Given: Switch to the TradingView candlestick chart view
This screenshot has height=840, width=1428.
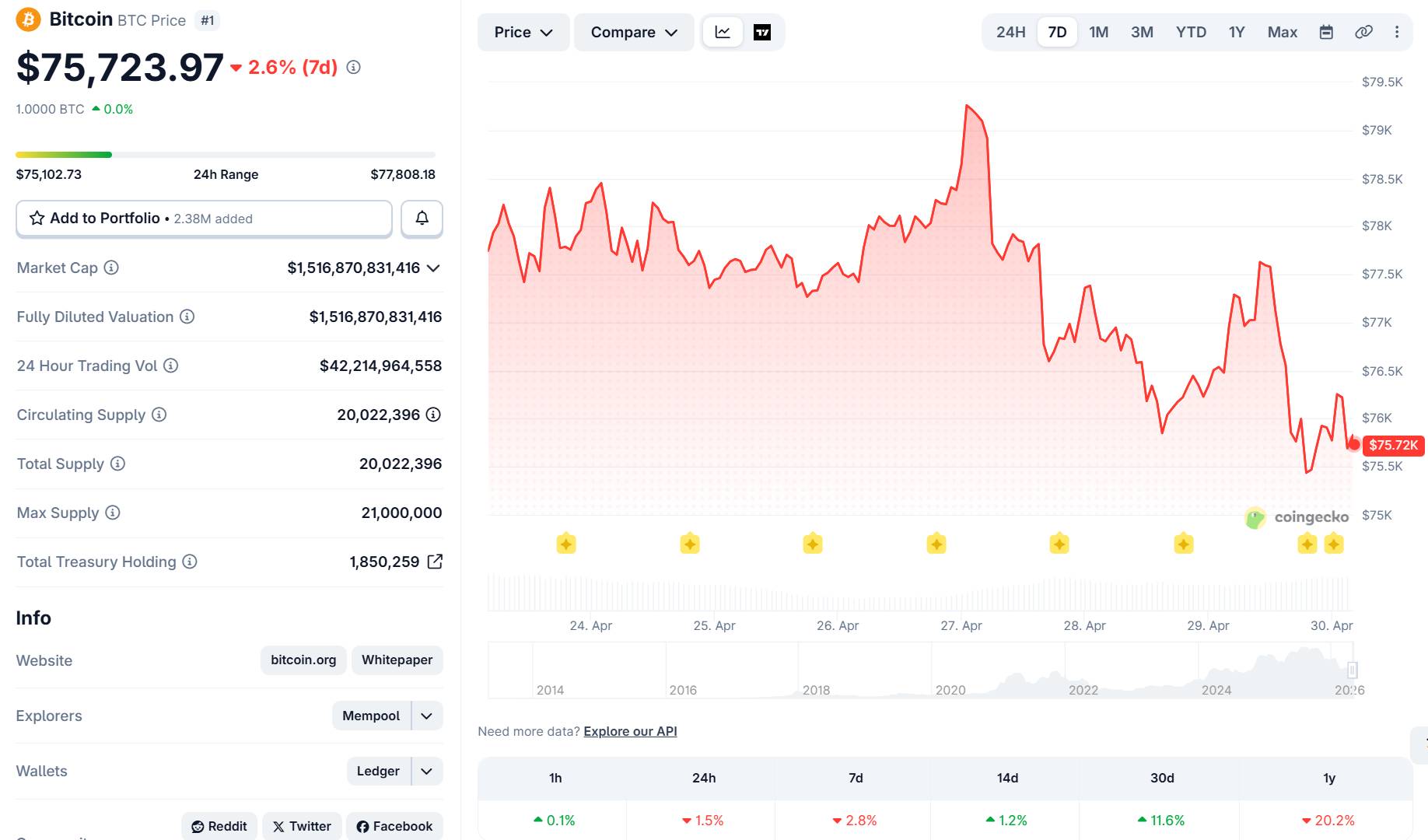Looking at the screenshot, I should (762, 32).
